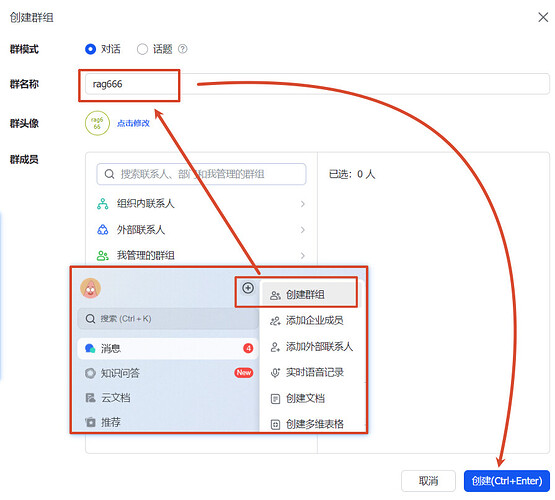Click the 取消 button
Screen dimensions: 555x500
tap(428, 481)
